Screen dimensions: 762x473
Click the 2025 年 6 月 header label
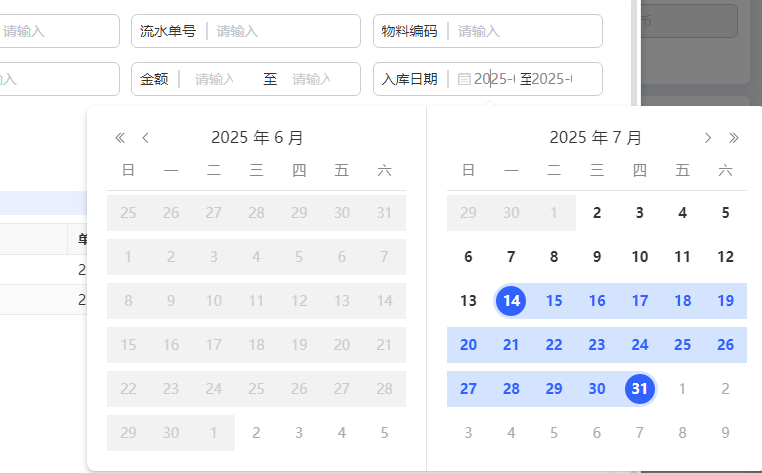click(257, 138)
